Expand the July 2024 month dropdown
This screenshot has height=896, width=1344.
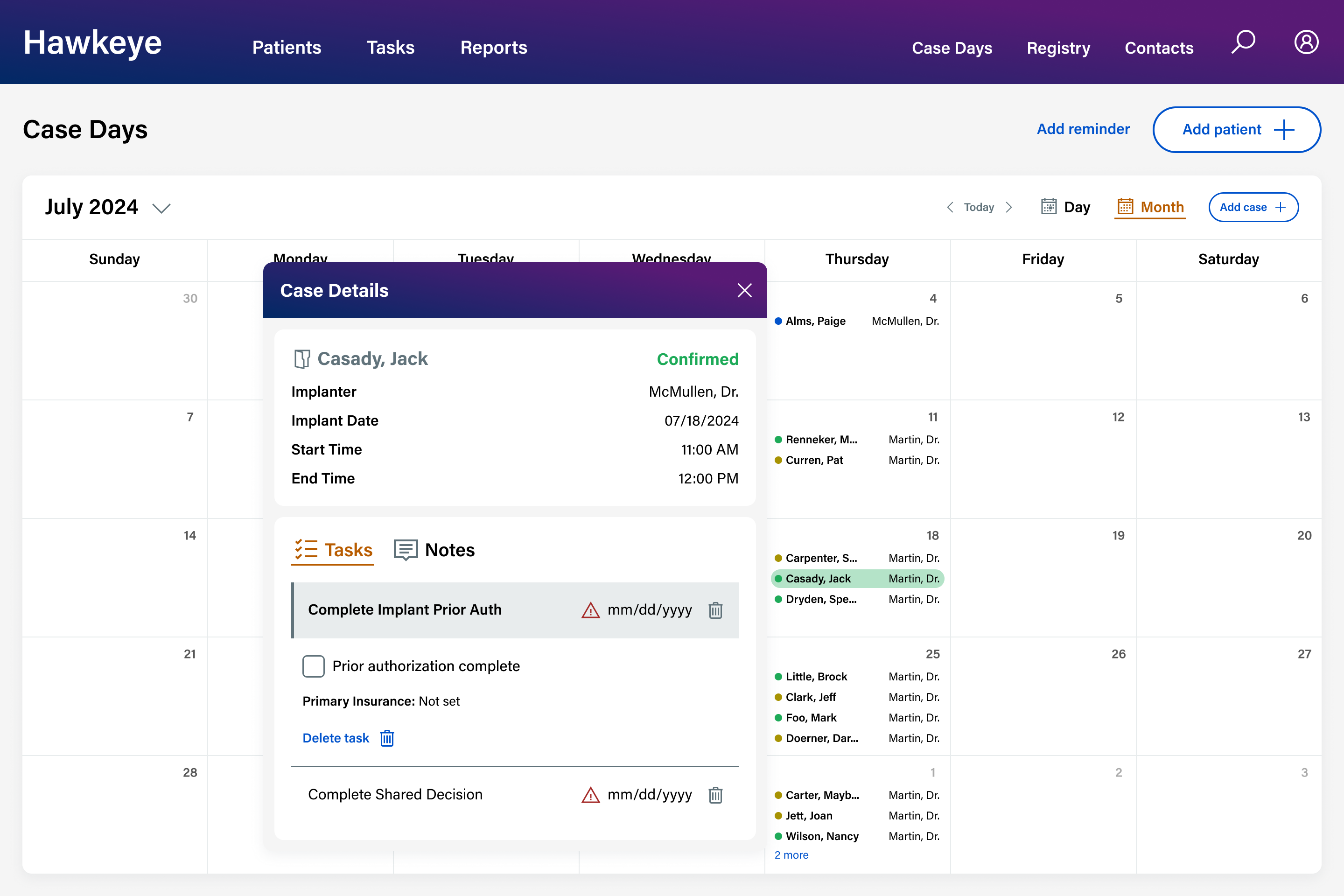pos(162,208)
